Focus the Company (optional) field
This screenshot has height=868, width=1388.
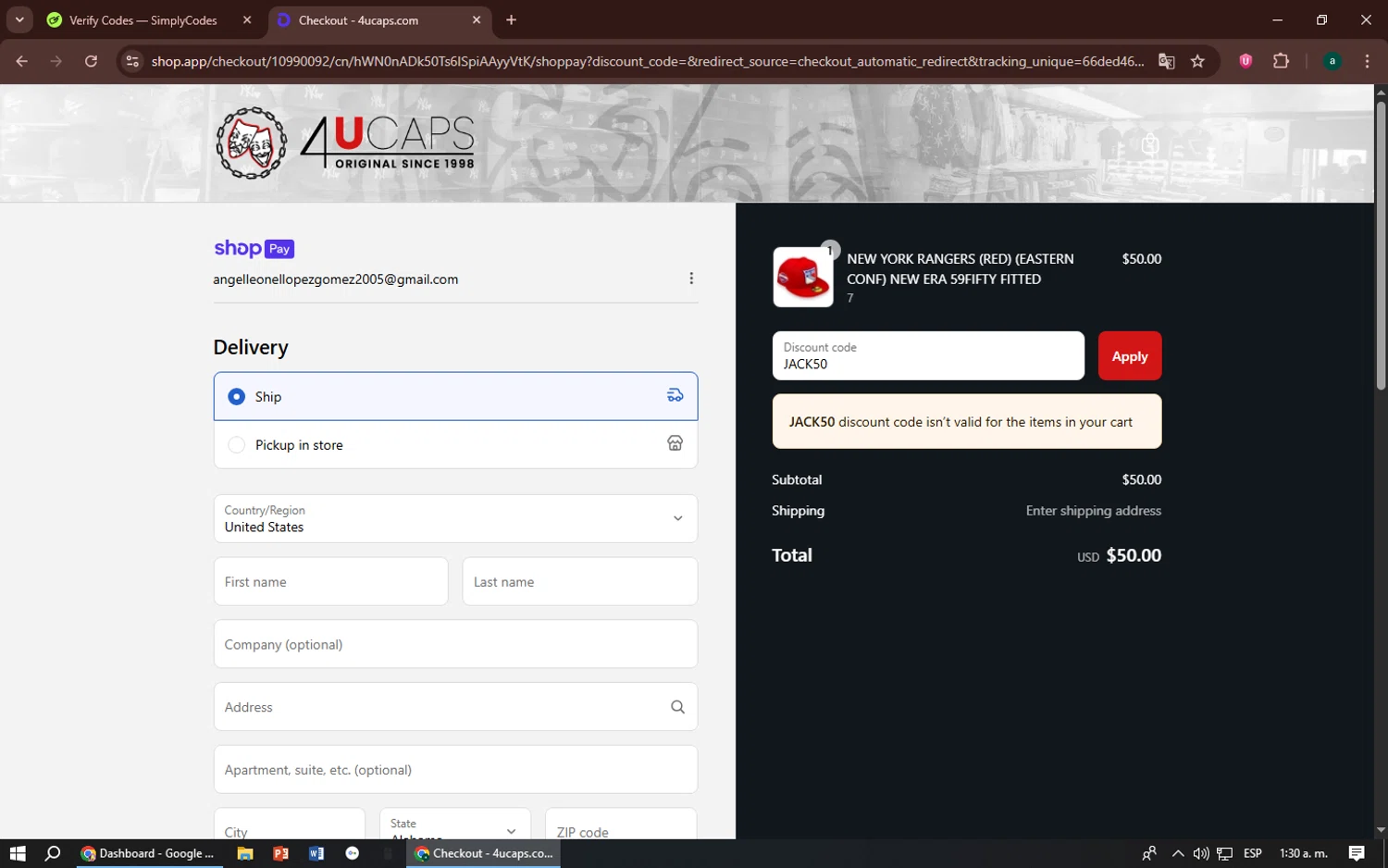(455, 644)
